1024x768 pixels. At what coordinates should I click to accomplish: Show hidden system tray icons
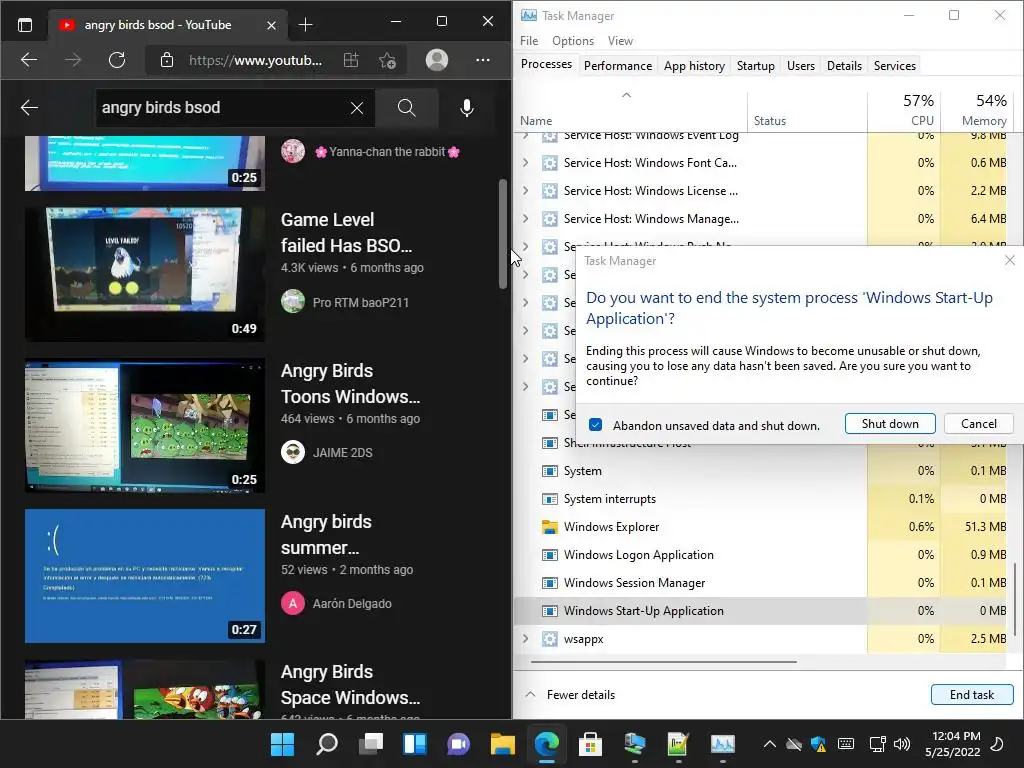click(769, 744)
